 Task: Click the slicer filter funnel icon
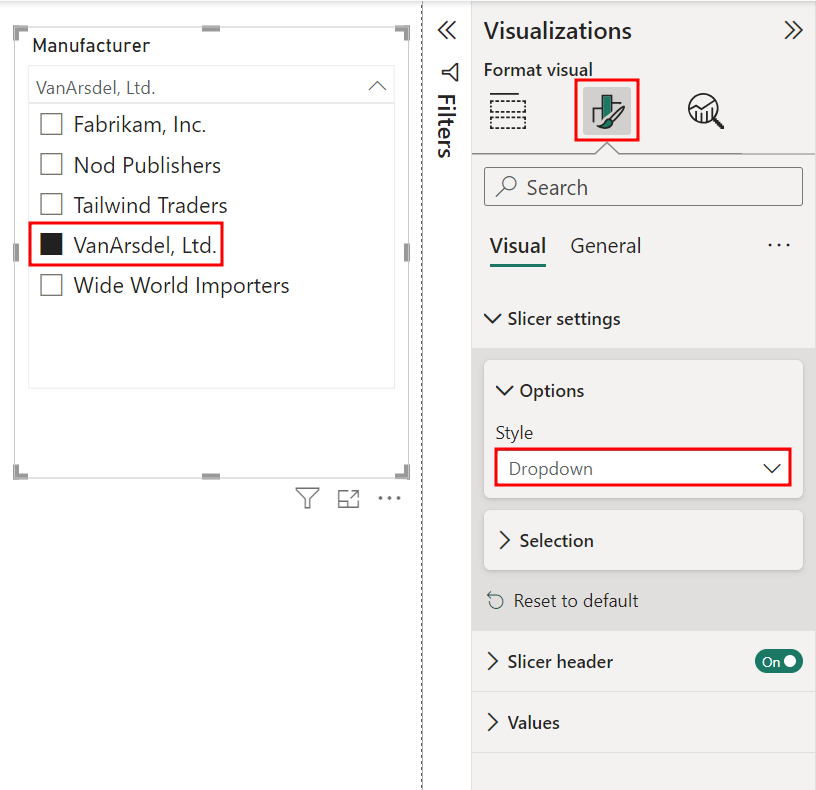[307, 498]
